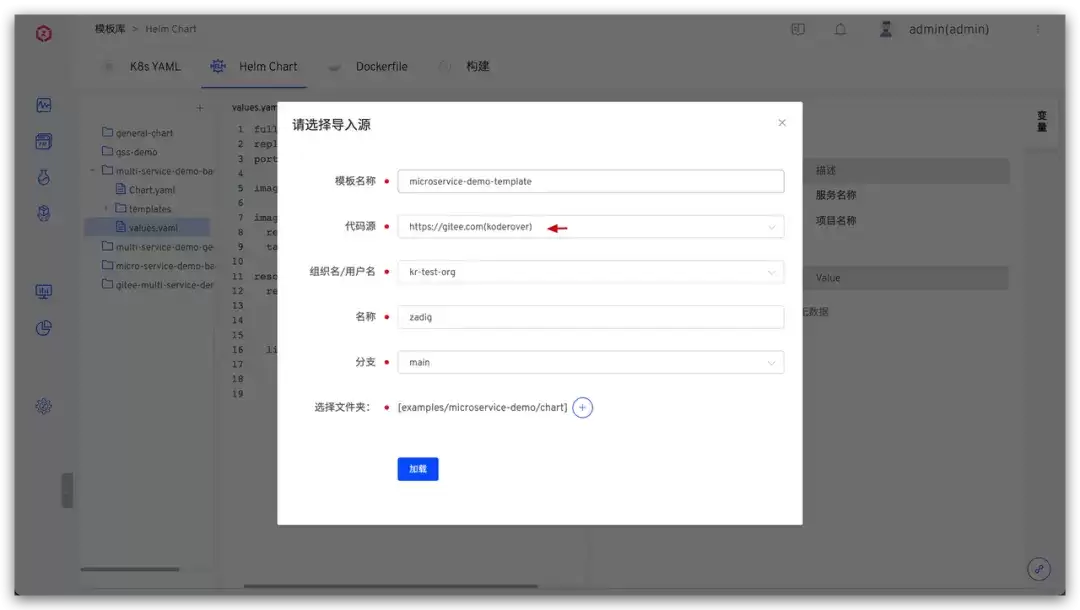This screenshot has height=610, width=1080.
Task: Click the 模板库 breadcrumb link
Action: pos(110,29)
